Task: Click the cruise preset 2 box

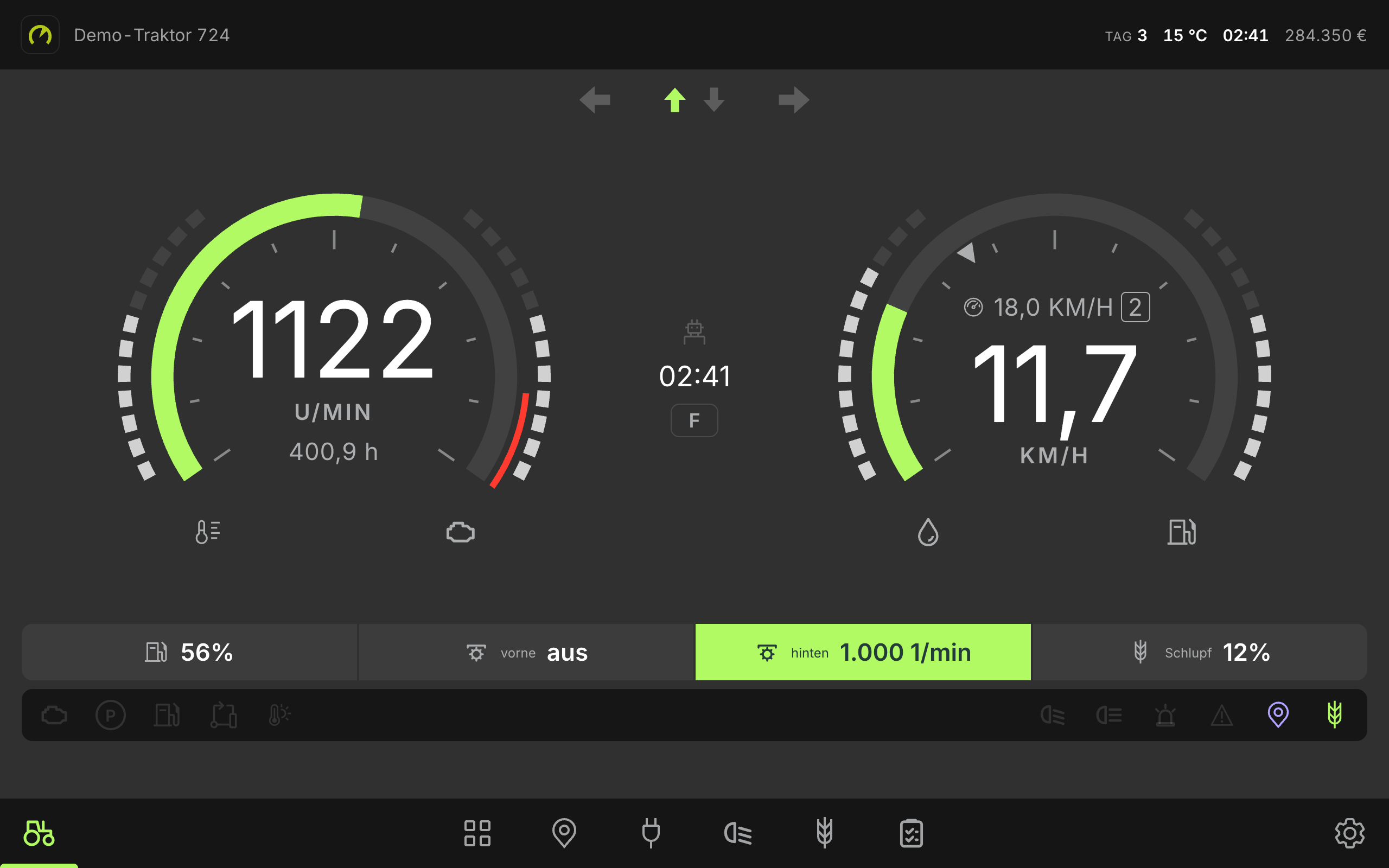Action: (1135, 307)
